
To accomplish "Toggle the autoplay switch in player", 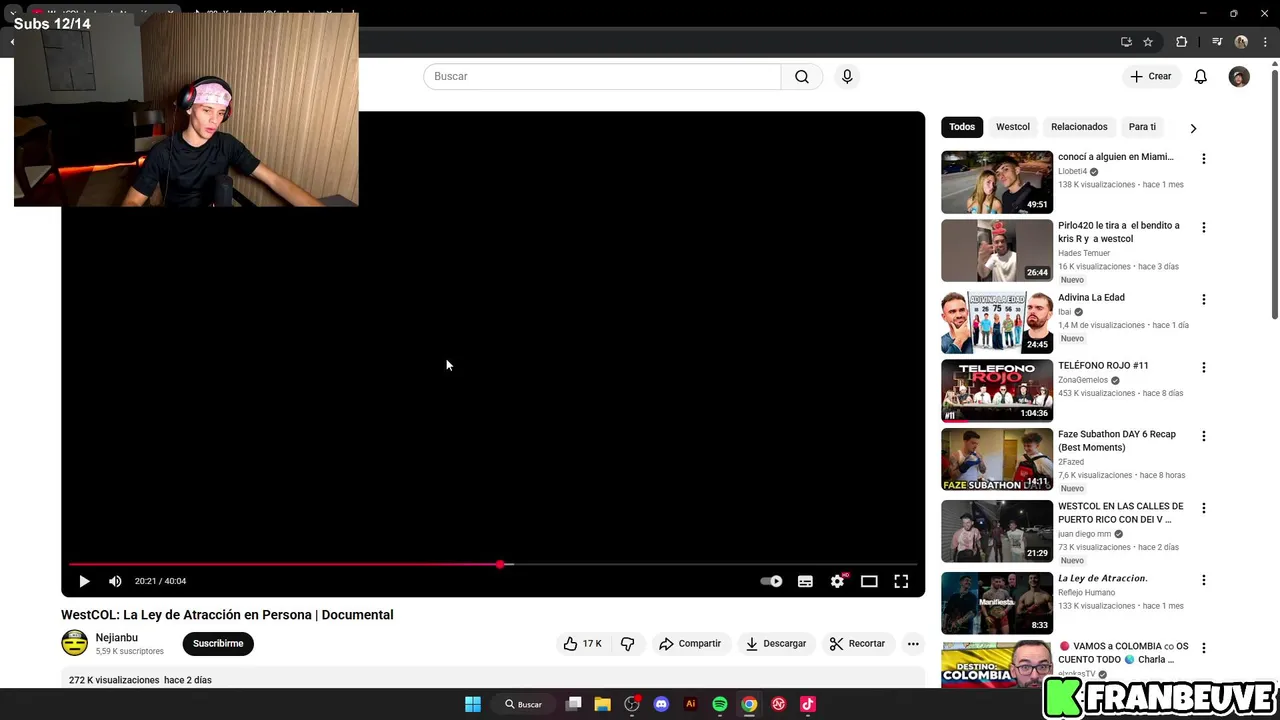I will click(771, 581).
